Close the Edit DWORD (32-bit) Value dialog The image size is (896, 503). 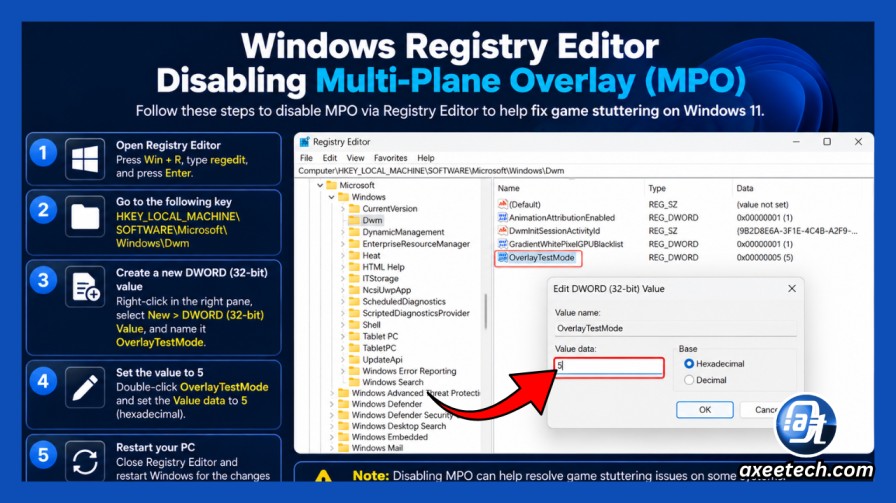(791, 288)
